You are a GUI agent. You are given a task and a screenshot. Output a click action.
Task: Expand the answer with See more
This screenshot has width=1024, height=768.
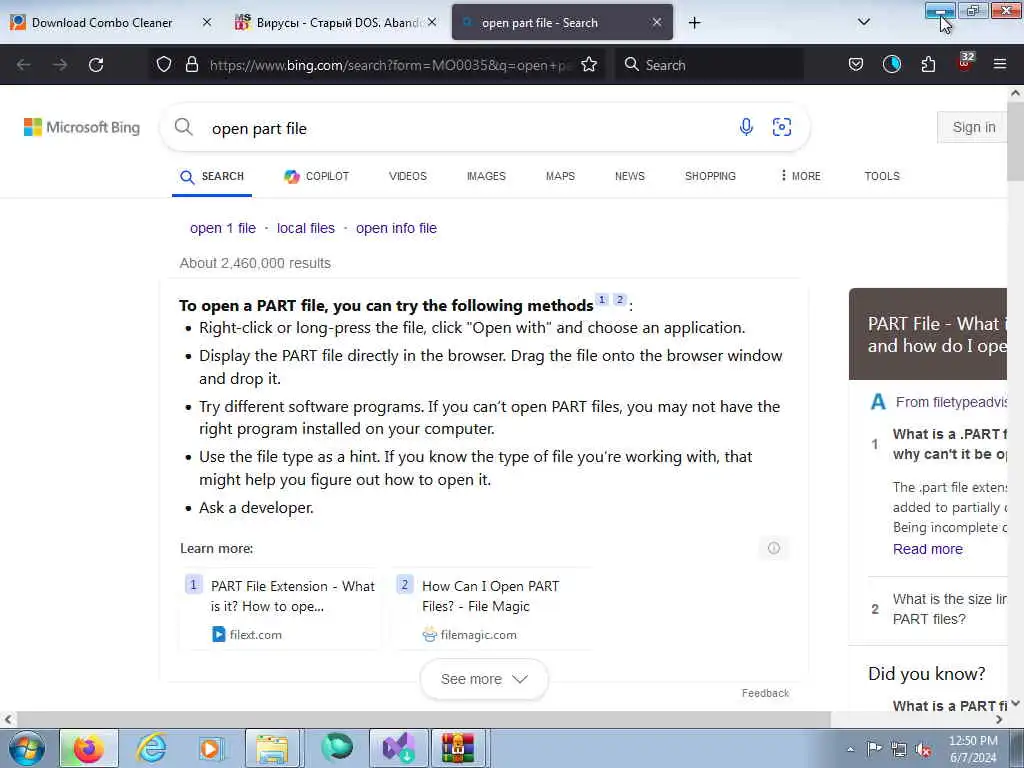click(484, 679)
